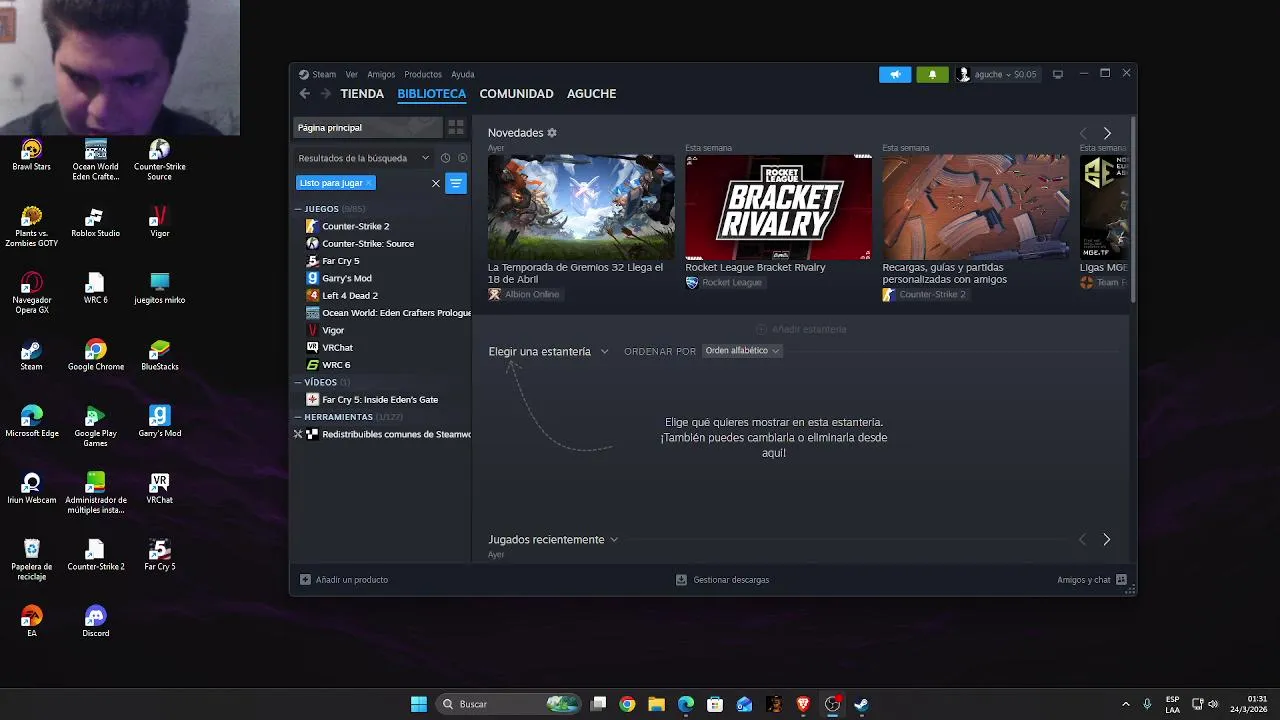Go back with the left arrow in Steam

coord(304,93)
